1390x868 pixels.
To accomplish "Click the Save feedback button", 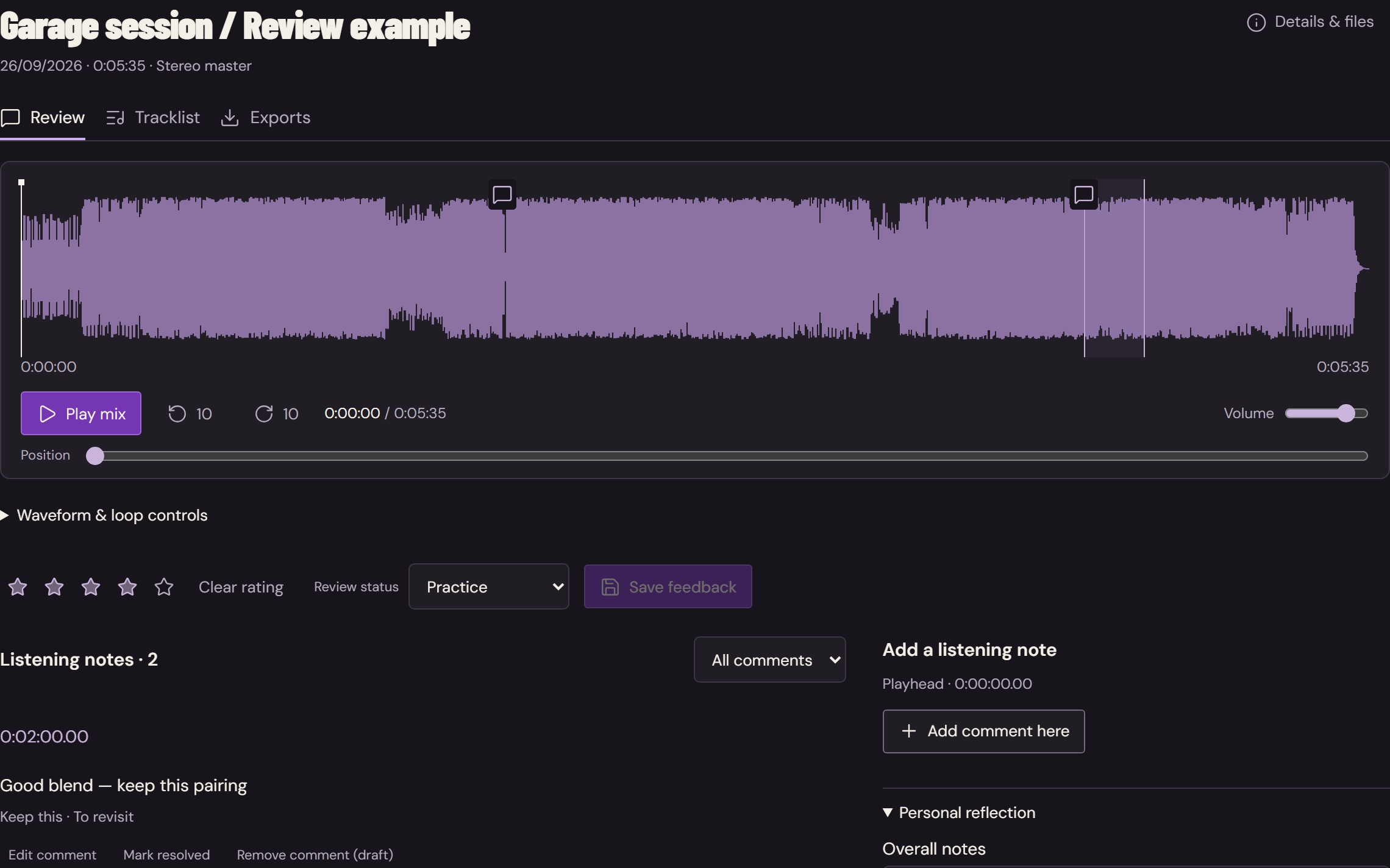I will [668, 586].
